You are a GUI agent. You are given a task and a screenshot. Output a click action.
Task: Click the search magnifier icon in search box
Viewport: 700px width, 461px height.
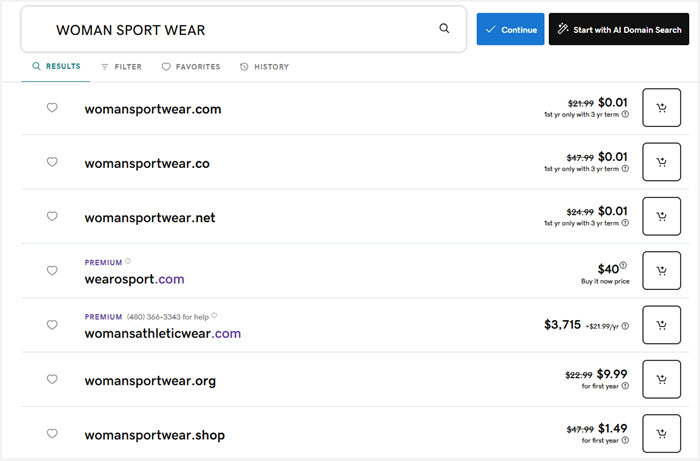click(x=444, y=29)
